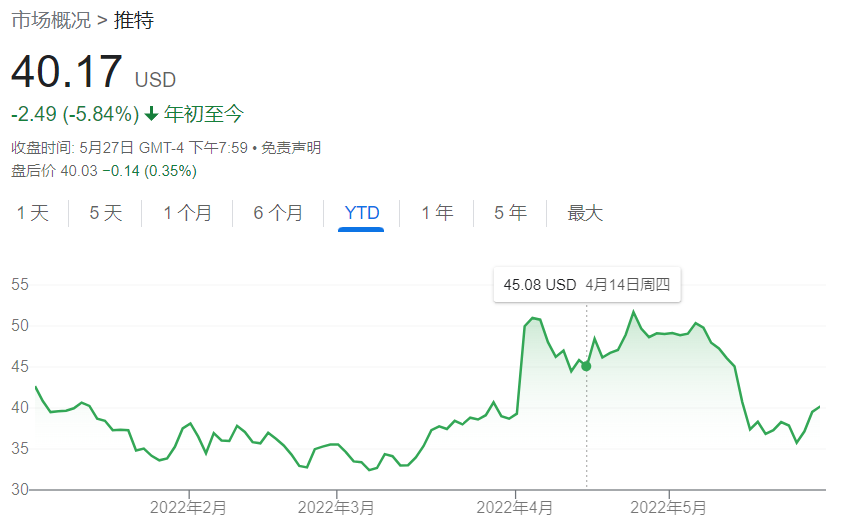Click the 45.08 USD tooltip box
The image size is (842, 528).
point(586,285)
